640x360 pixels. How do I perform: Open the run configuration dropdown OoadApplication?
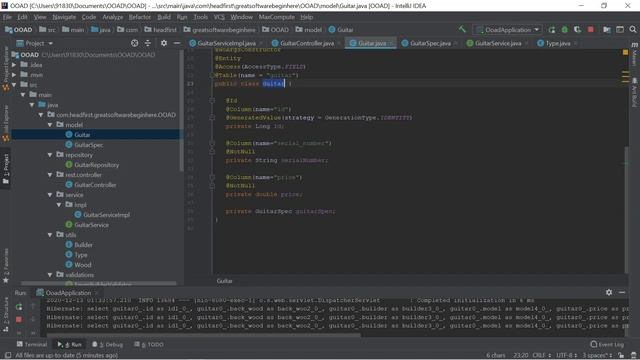pos(508,30)
